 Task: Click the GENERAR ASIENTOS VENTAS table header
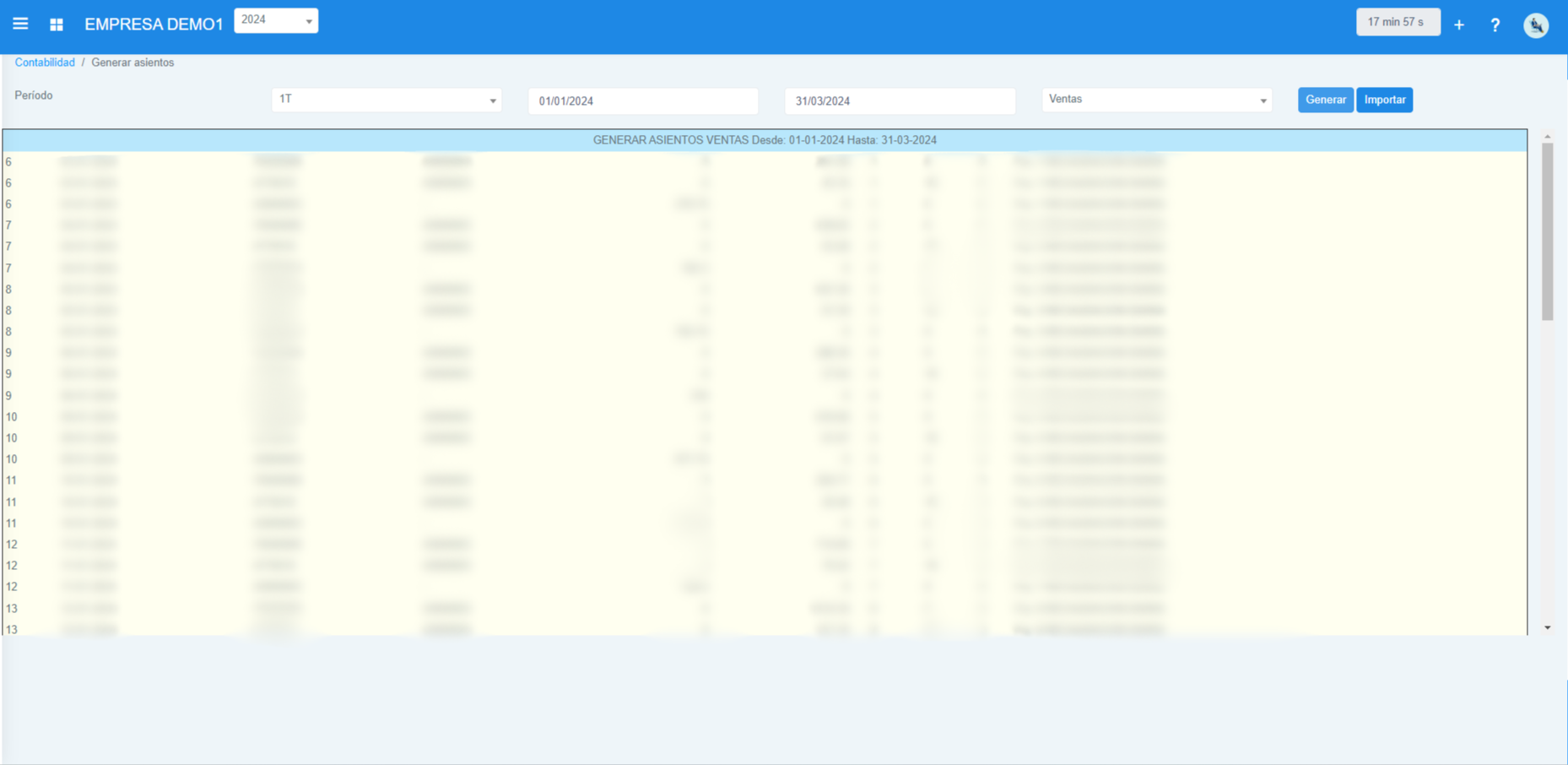[x=765, y=140]
